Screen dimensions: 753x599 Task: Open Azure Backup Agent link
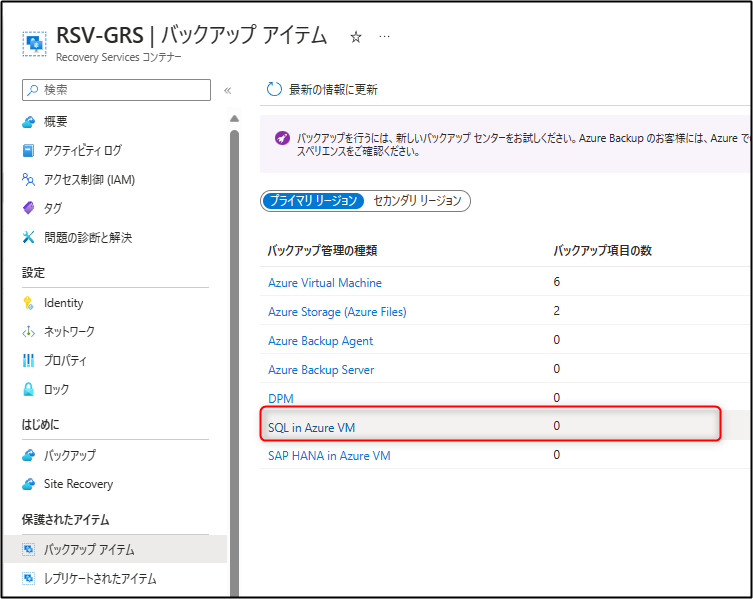[x=320, y=341]
